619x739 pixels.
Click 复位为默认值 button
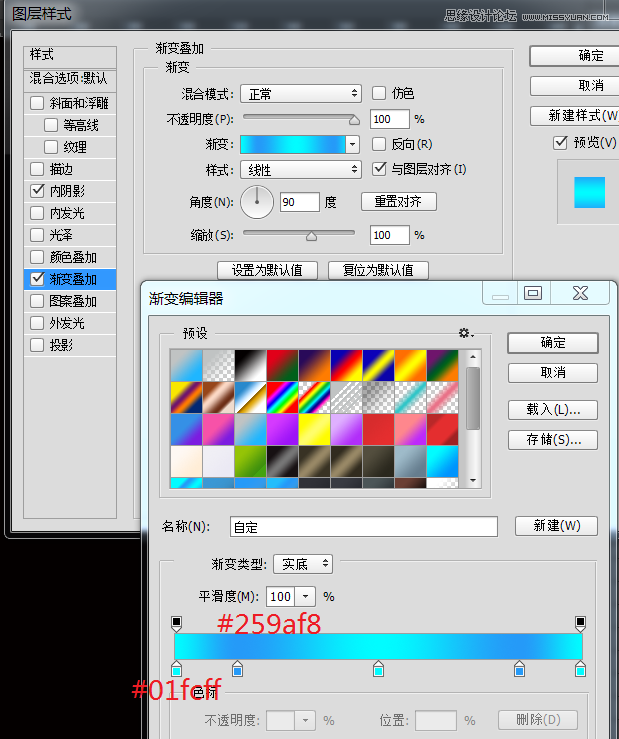[x=378, y=270]
